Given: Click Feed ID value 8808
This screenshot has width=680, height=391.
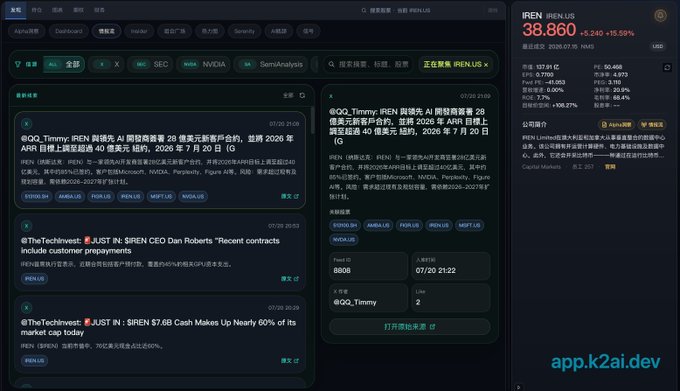Looking at the screenshot, I should click(x=342, y=270).
